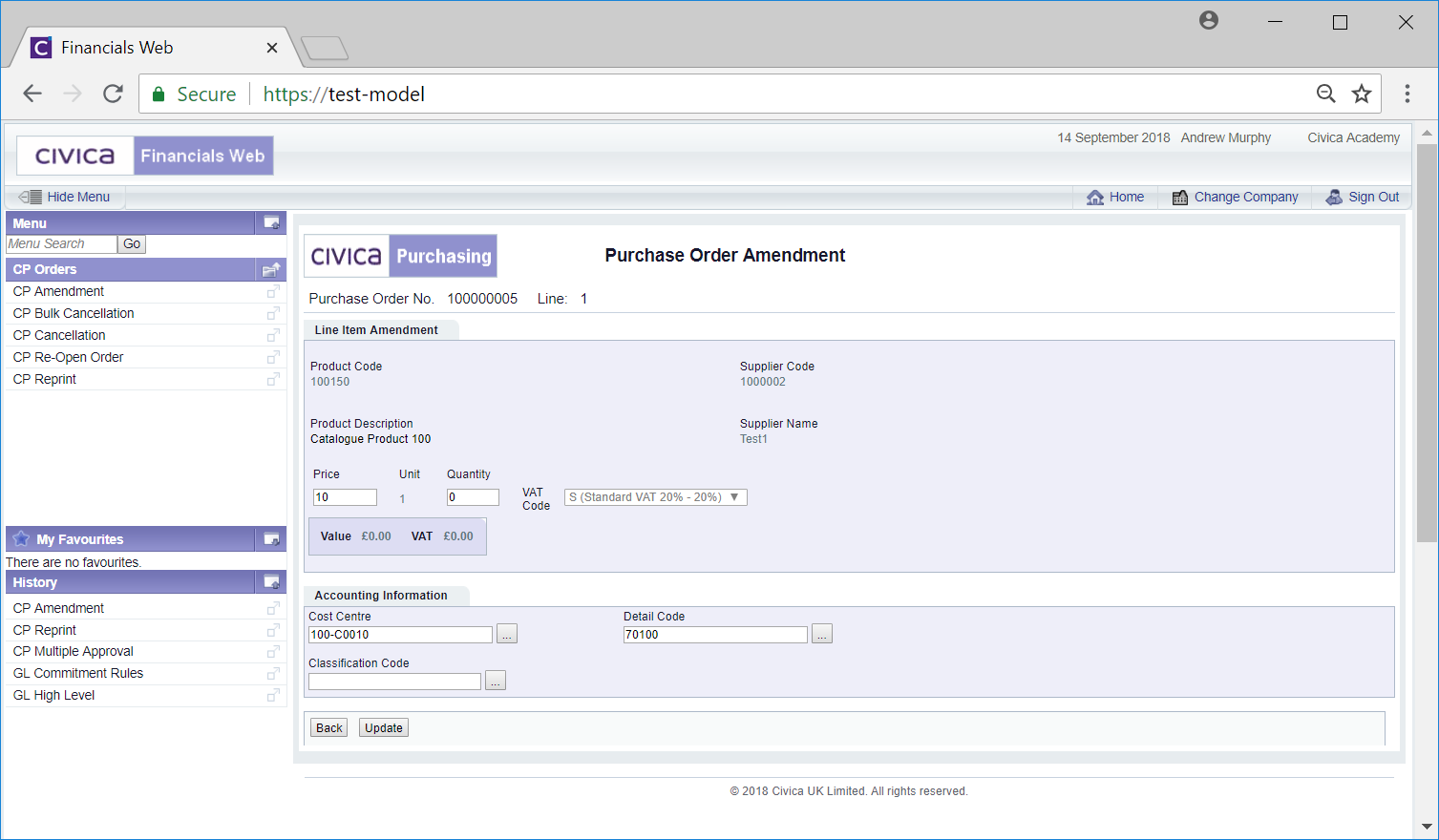Click the Sign Out user icon
The height and width of the screenshot is (840, 1439).
click(x=1334, y=197)
